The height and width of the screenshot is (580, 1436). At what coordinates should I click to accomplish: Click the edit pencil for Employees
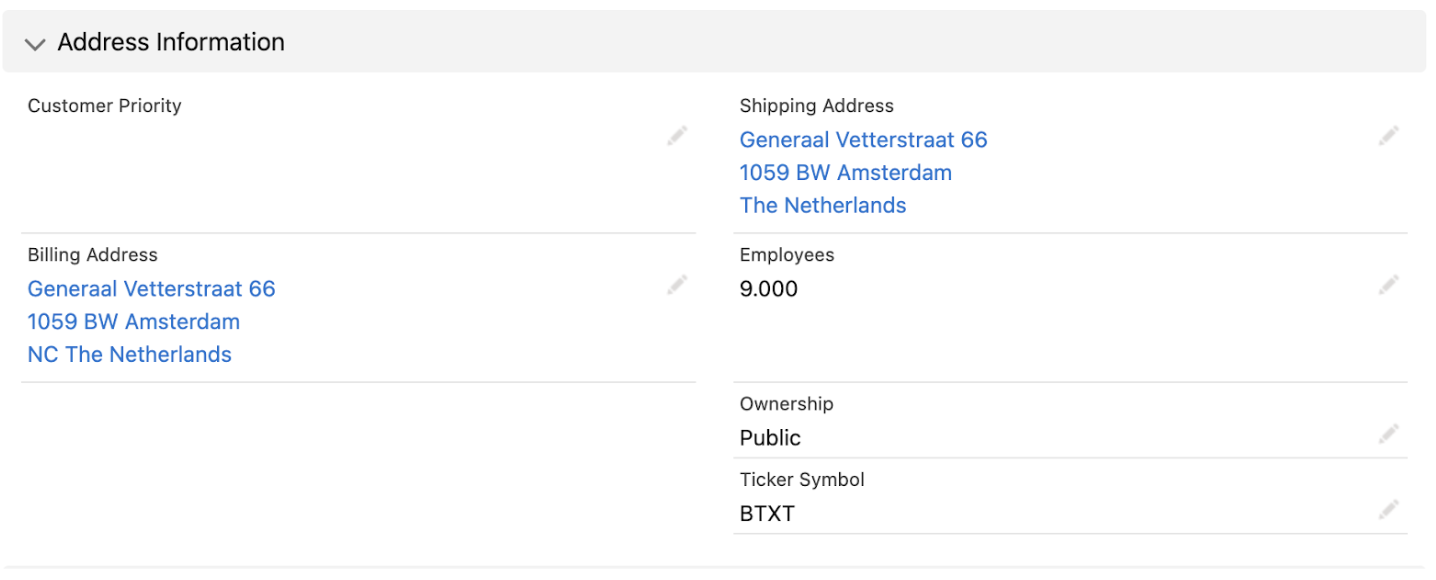point(1388,285)
